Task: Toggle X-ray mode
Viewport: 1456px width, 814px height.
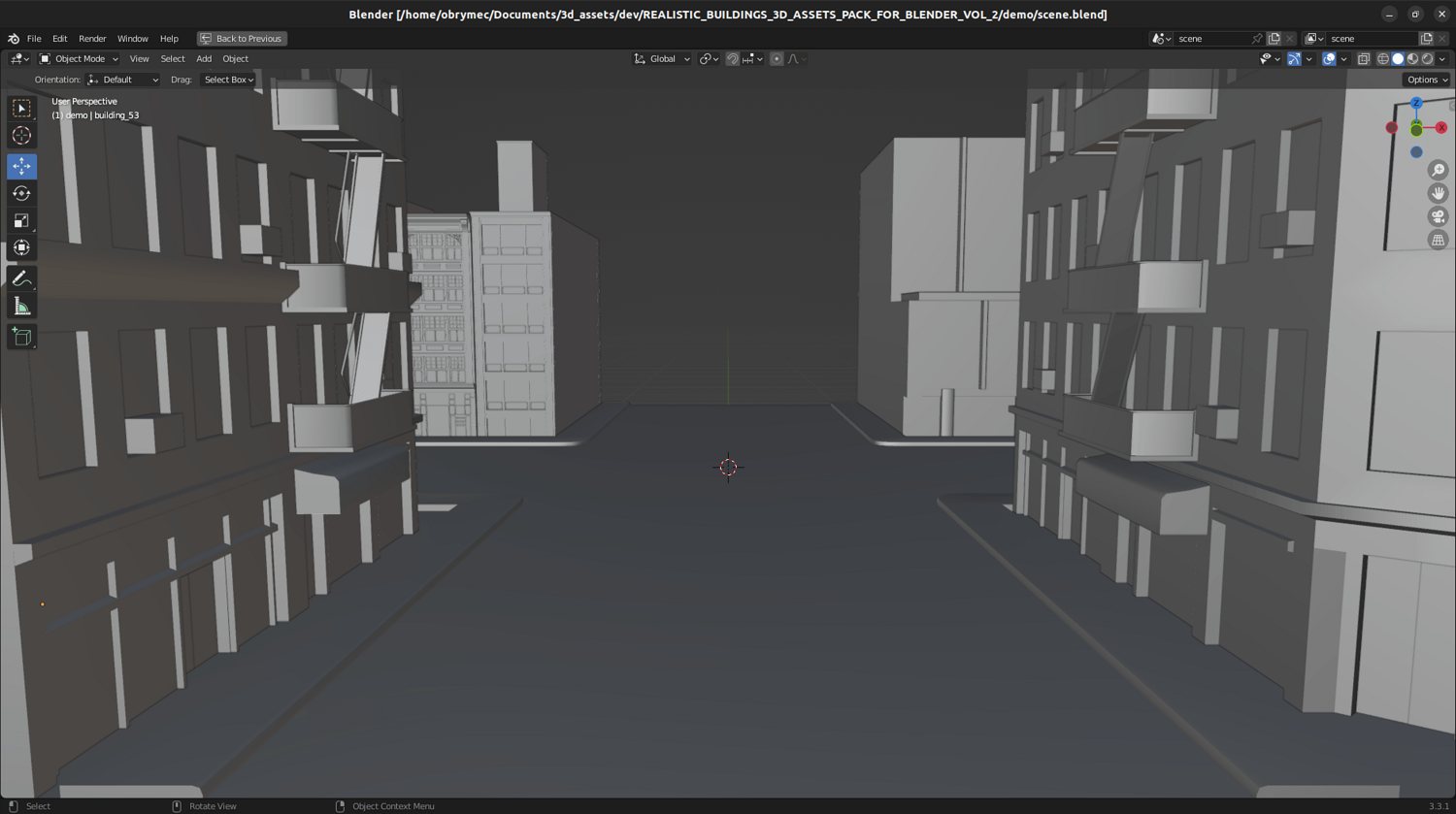Action: tap(1364, 59)
